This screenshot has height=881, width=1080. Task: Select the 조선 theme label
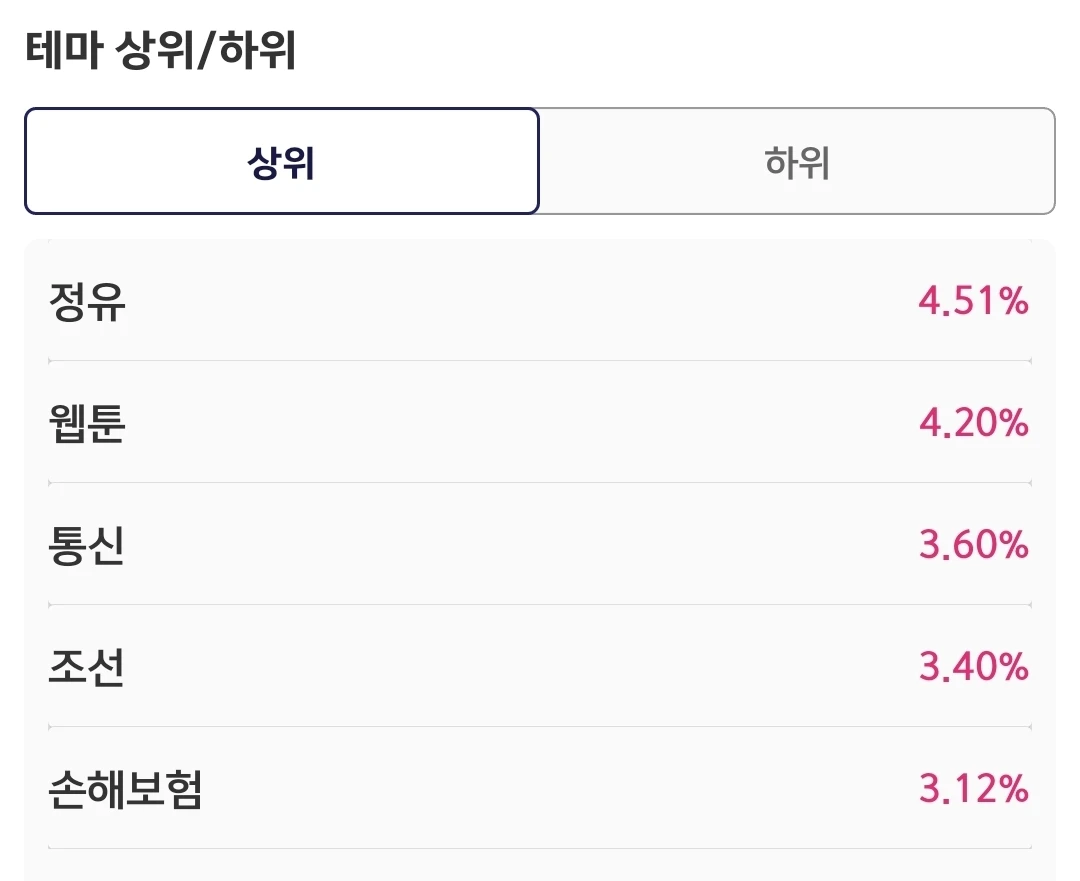coord(87,667)
